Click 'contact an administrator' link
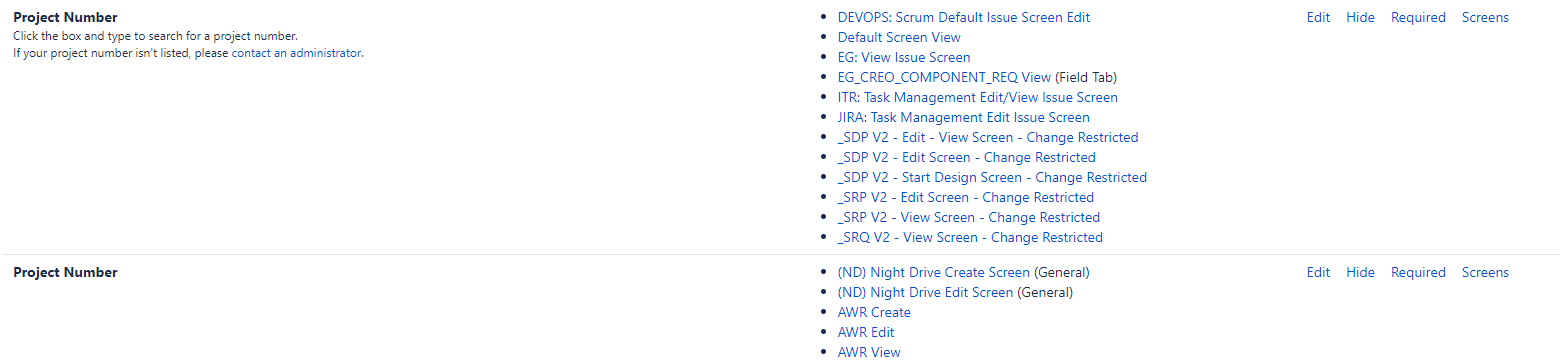 [x=296, y=53]
